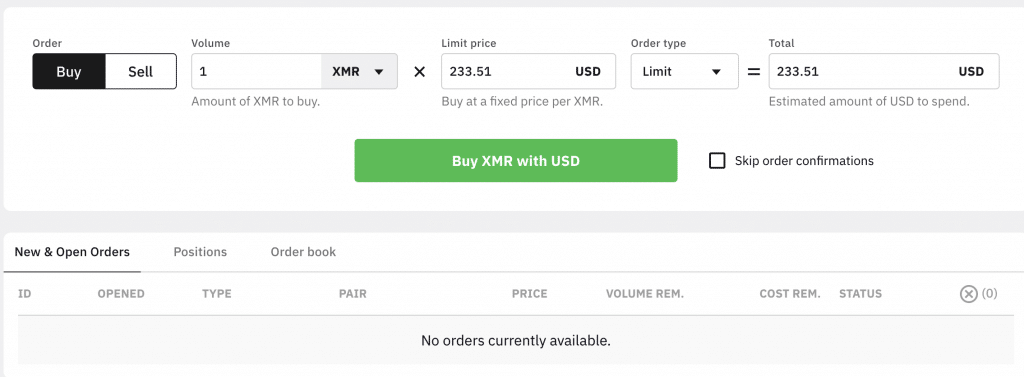1024x377 pixels.
Task: Click the XMR currency dropdown arrow
Action: (x=379, y=72)
